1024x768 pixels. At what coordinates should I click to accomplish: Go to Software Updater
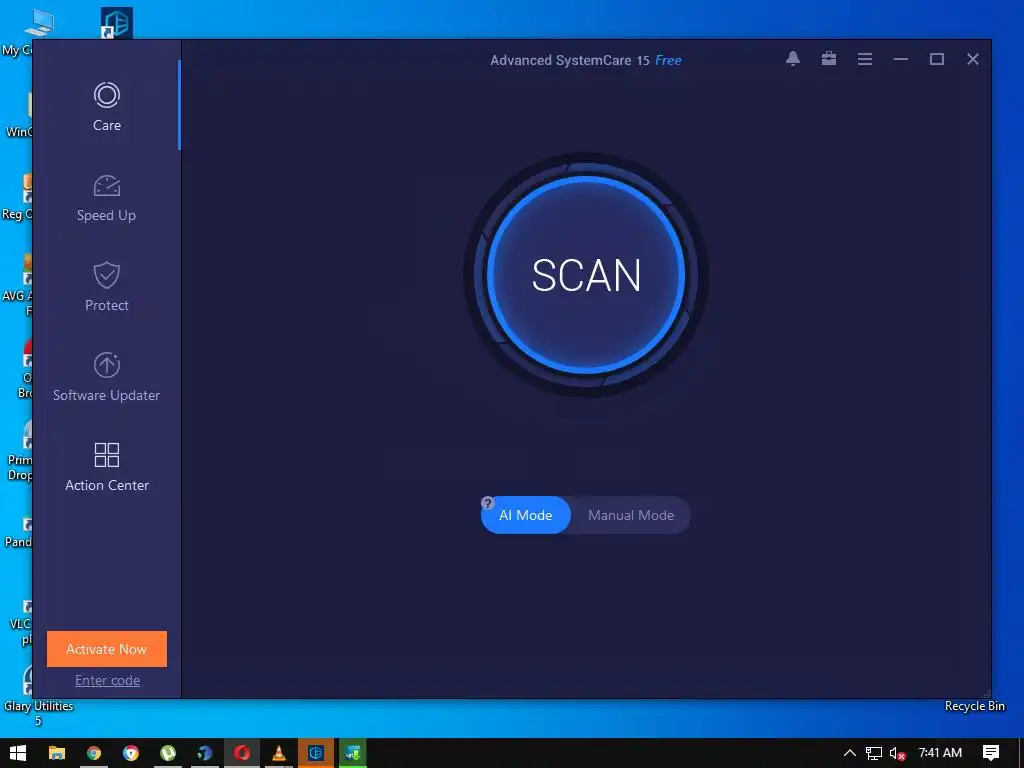point(106,377)
